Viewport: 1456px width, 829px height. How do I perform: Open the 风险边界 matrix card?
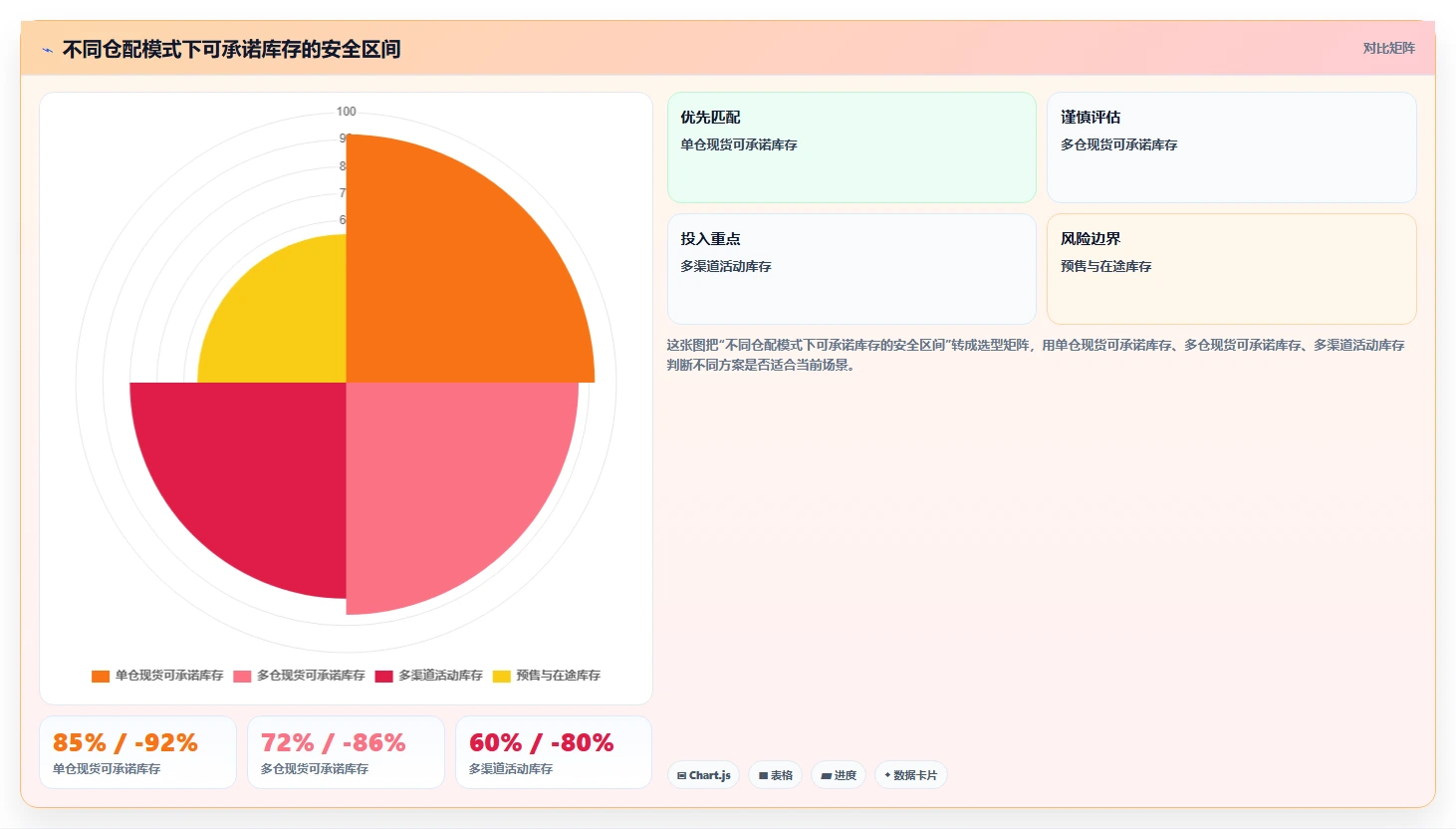click(x=1231, y=269)
